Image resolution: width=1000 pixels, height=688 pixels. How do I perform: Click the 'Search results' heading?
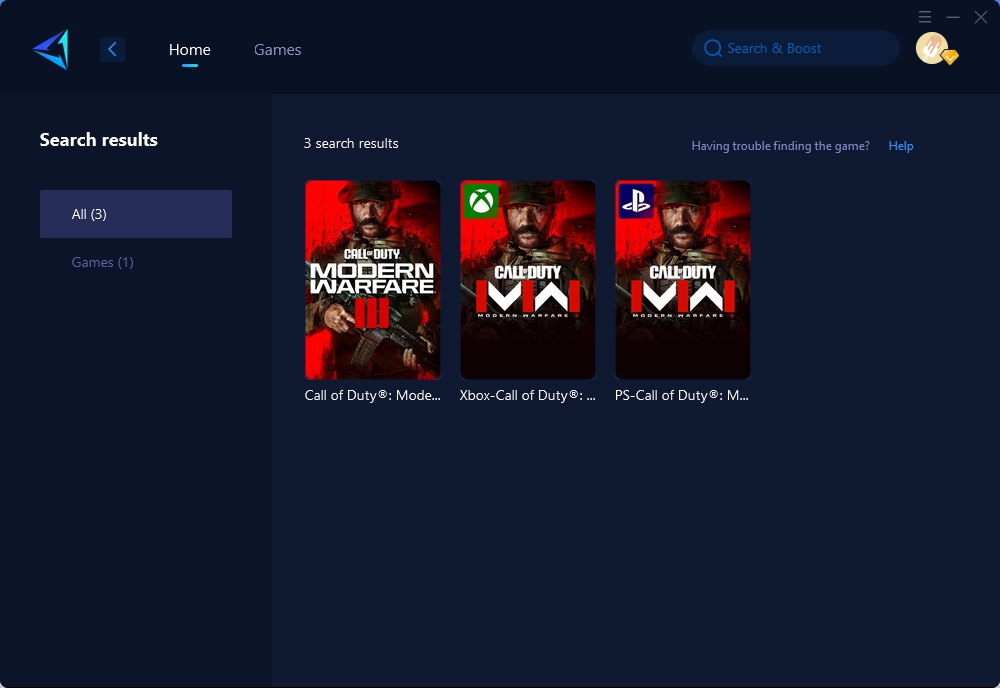(98, 140)
